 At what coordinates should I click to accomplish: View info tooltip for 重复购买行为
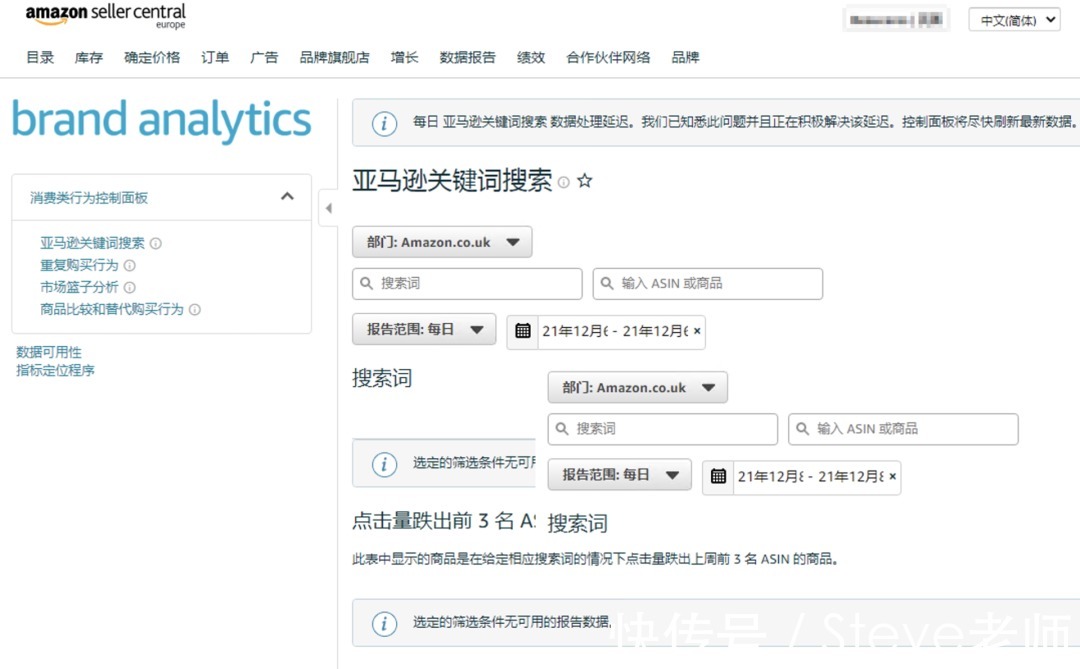point(130,265)
